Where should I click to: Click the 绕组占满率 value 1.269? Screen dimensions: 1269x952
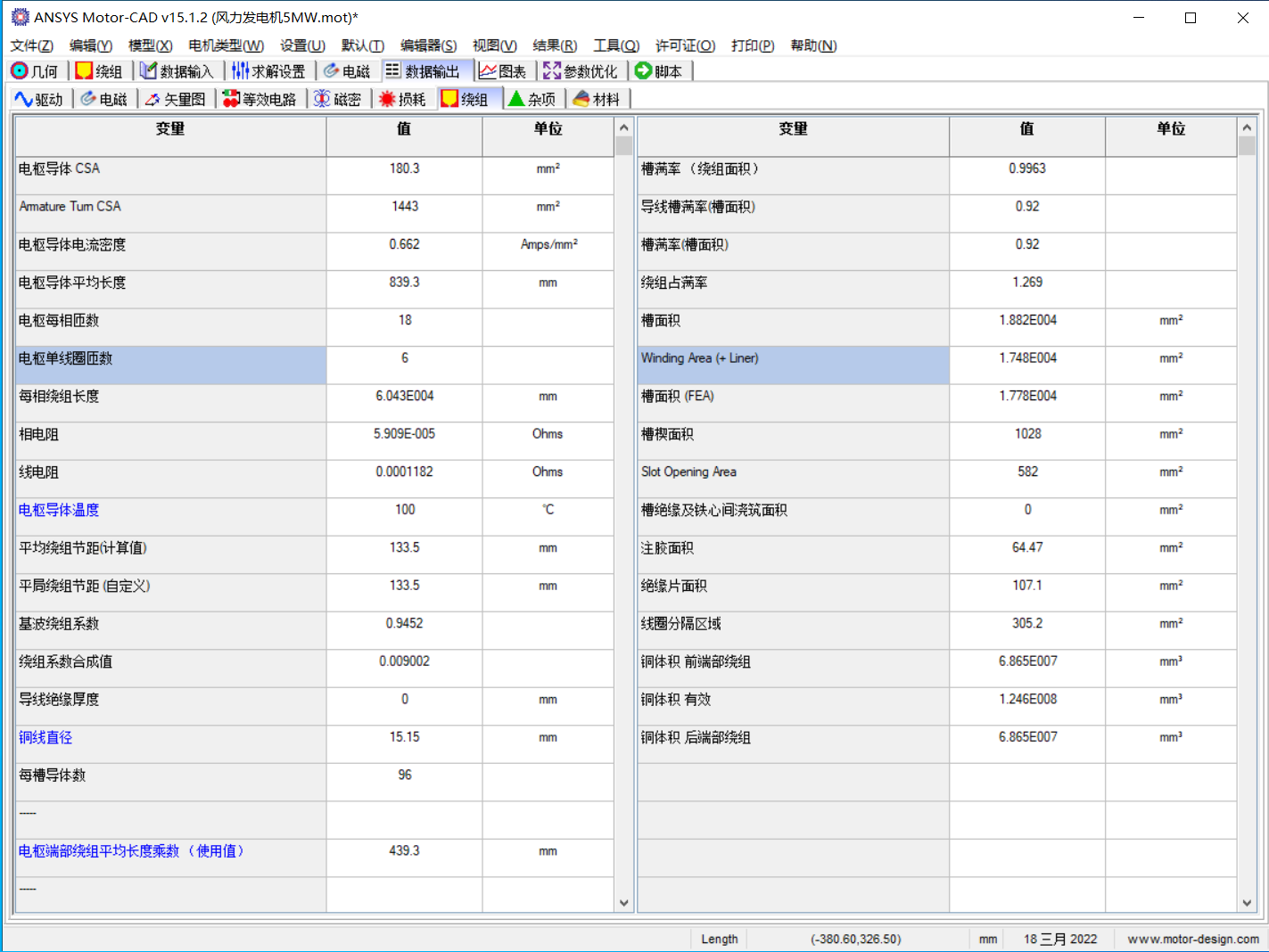point(1027,283)
